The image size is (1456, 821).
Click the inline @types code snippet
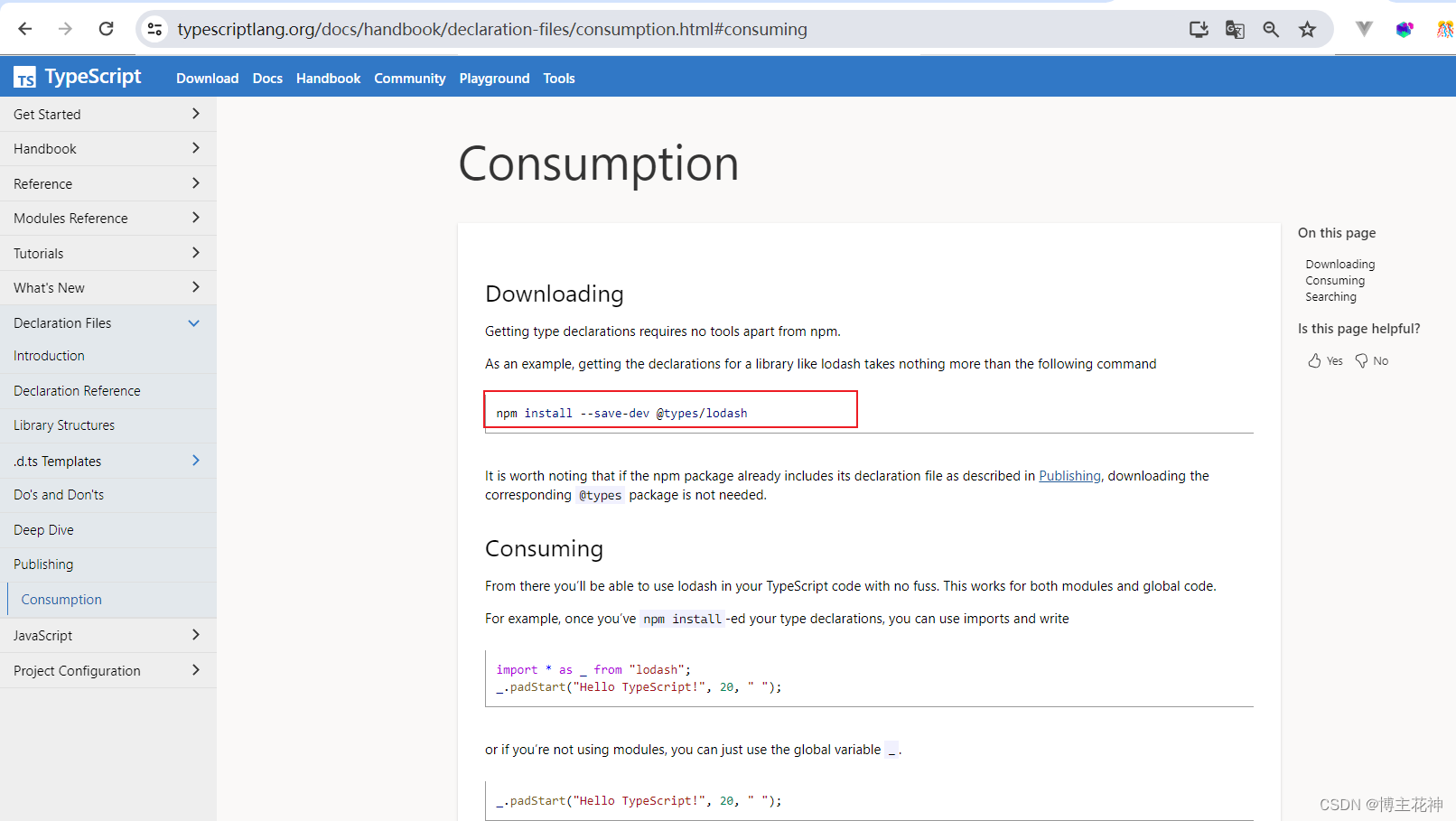point(600,495)
